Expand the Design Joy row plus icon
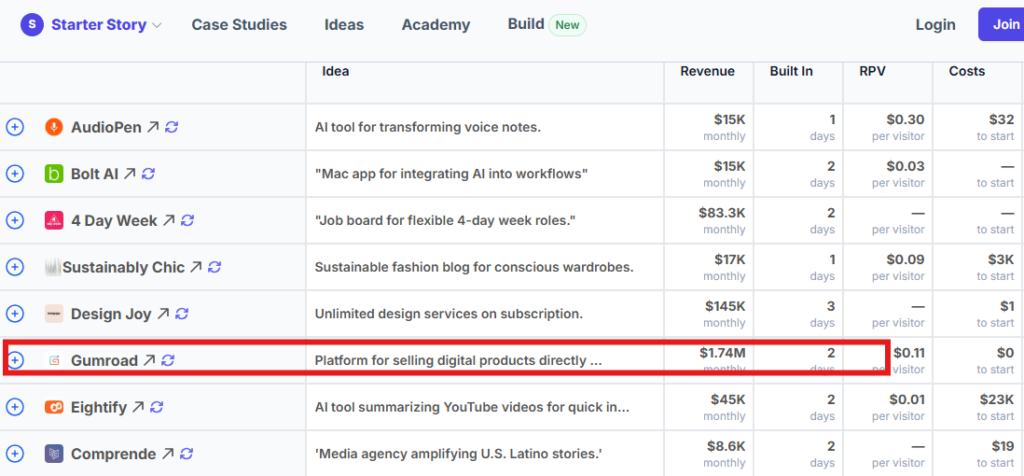Image resolution: width=1024 pixels, height=476 pixels. coord(14,314)
